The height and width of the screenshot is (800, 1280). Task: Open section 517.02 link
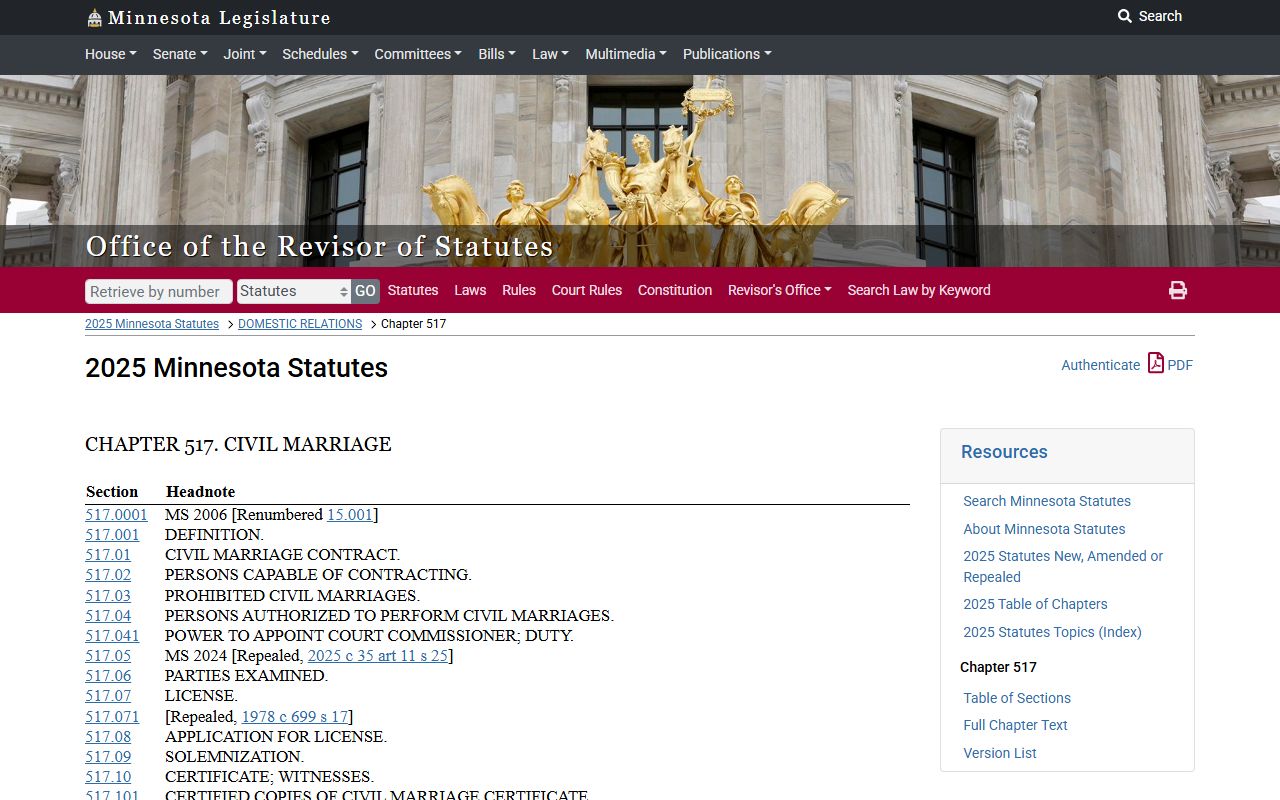click(108, 575)
